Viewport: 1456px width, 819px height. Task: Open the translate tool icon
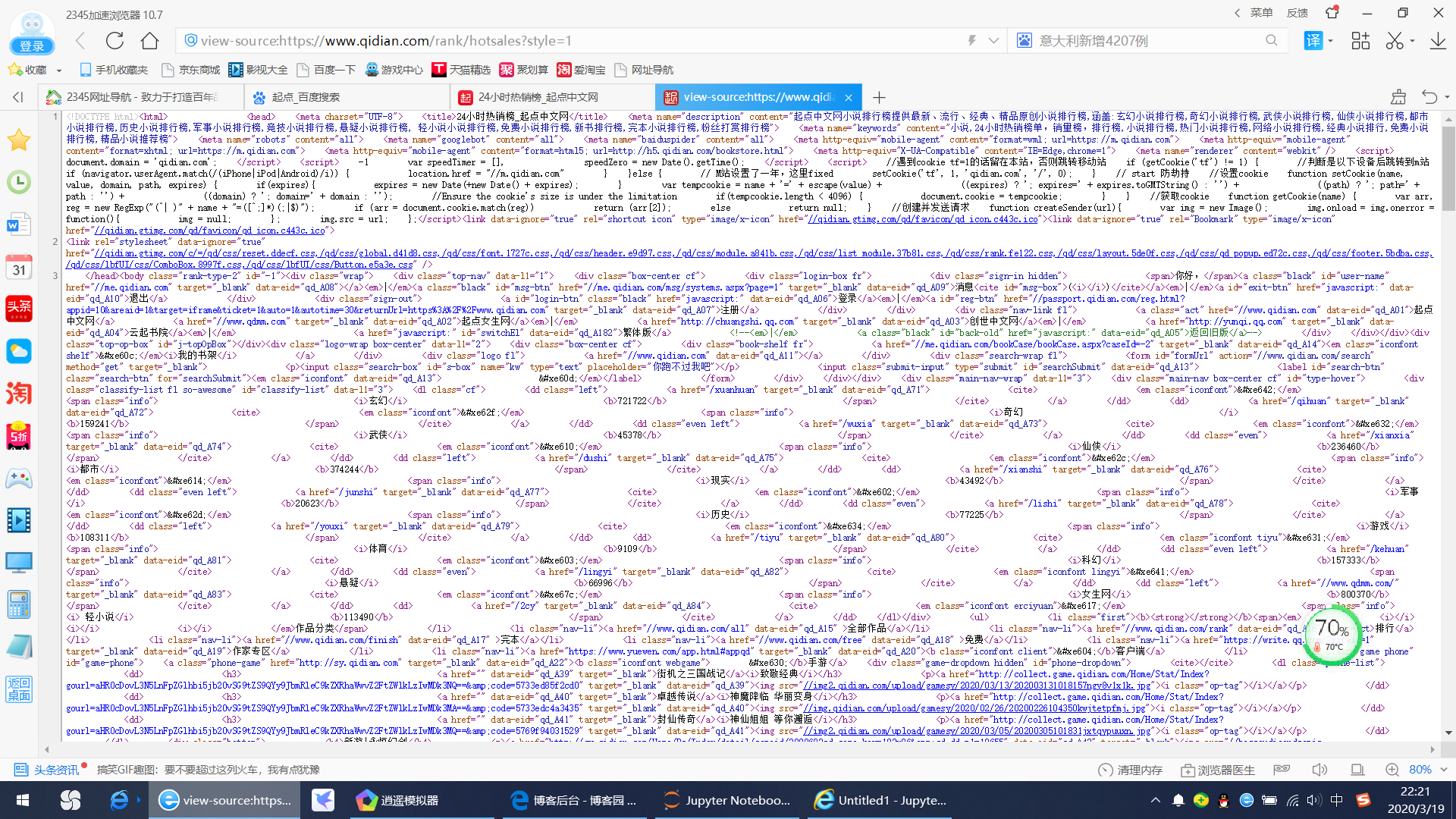1313,41
